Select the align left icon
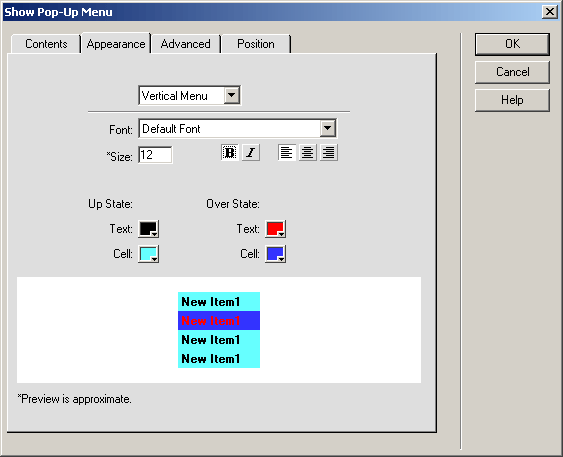Viewport: 563px width, 457px height. pyautogui.click(x=287, y=153)
